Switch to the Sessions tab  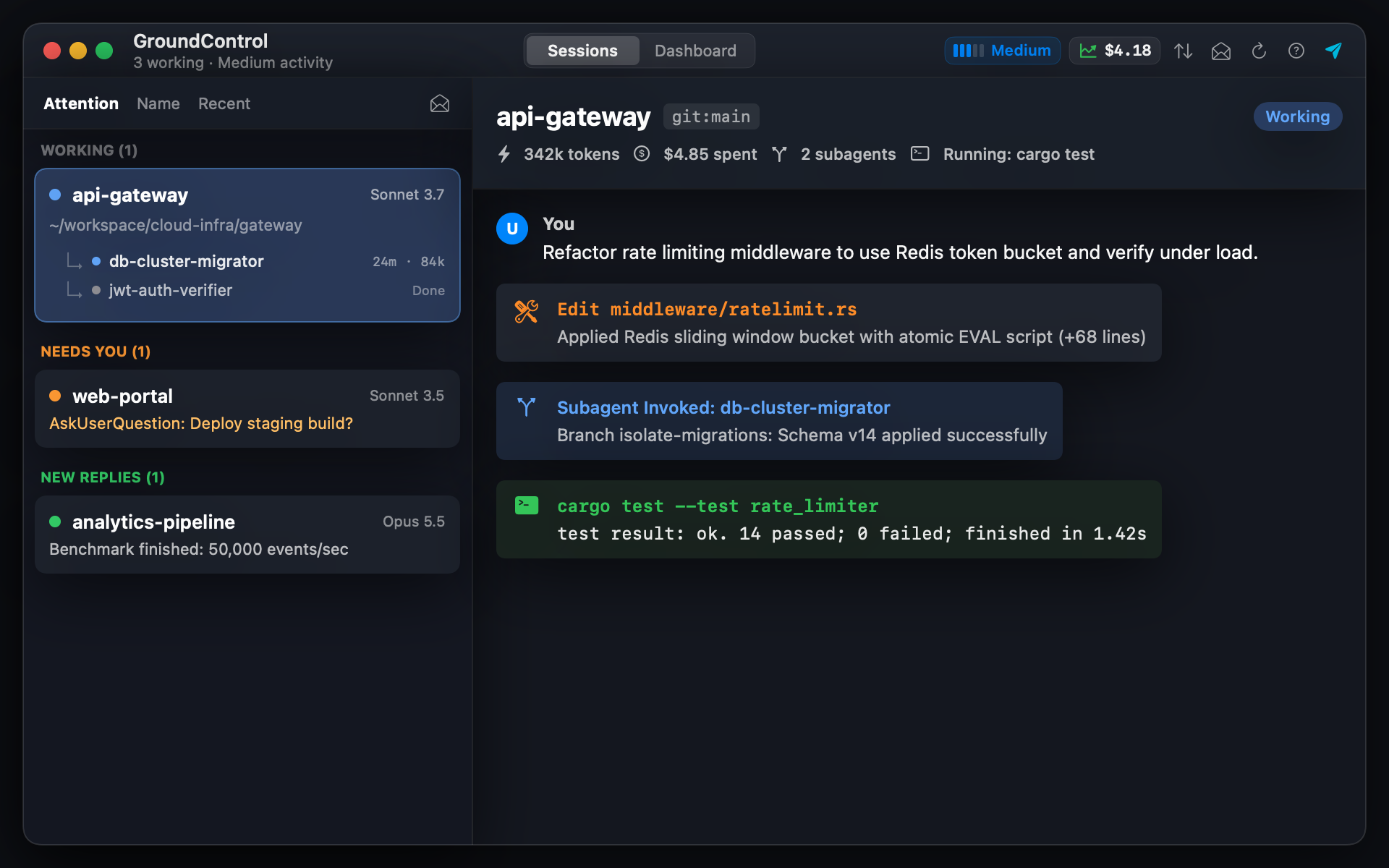tap(582, 51)
